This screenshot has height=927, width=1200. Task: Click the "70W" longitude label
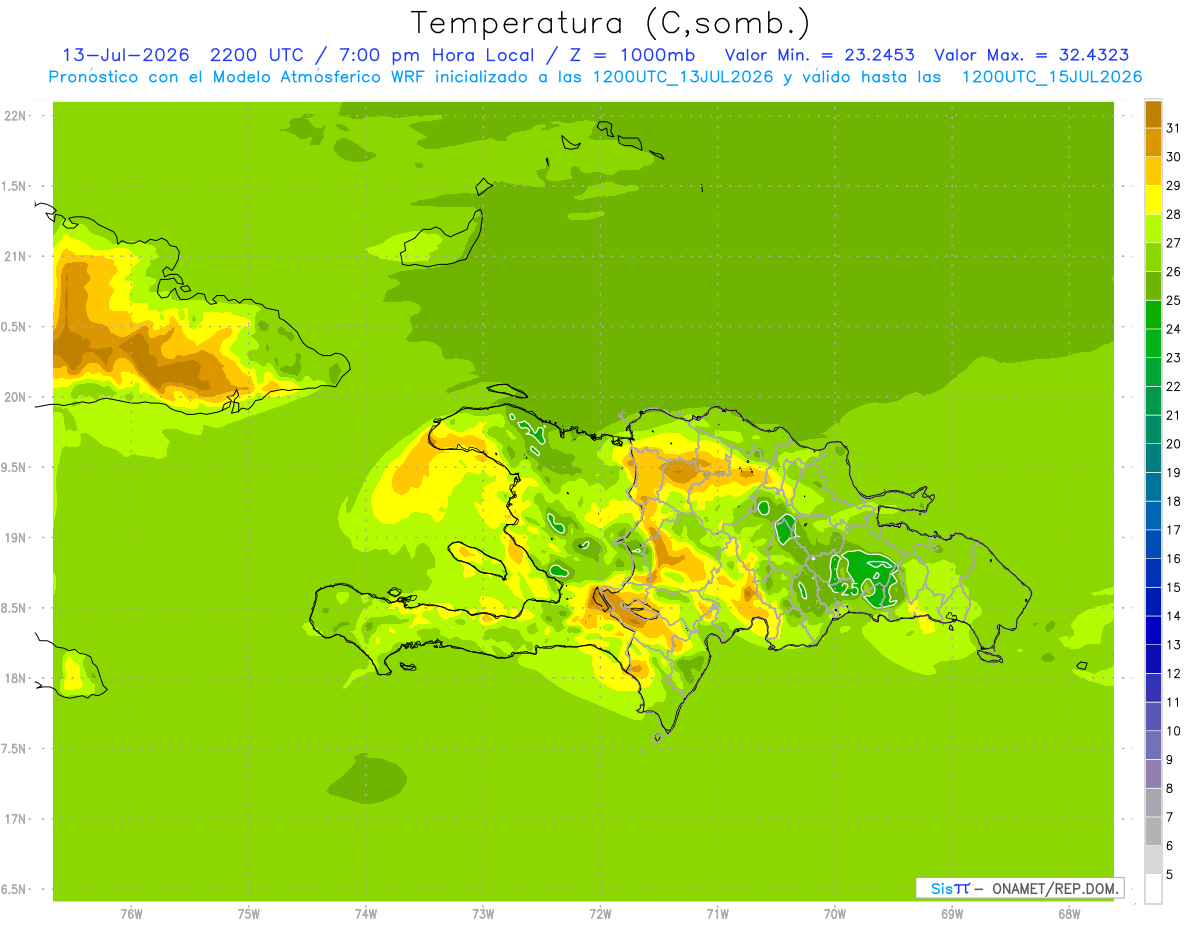click(x=834, y=914)
